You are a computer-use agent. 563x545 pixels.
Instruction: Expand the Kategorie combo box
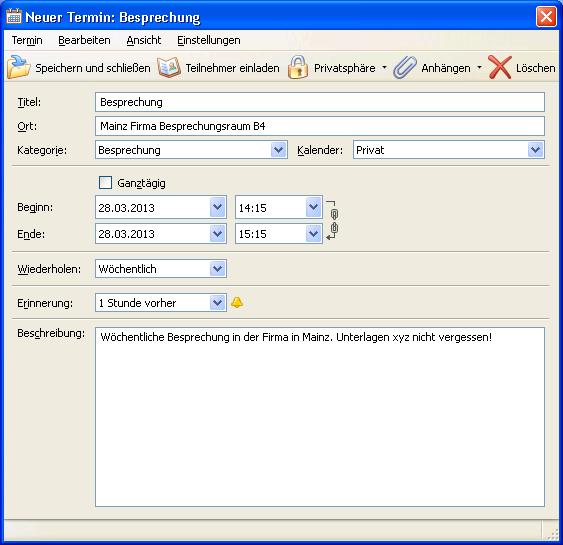(x=278, y=150)
